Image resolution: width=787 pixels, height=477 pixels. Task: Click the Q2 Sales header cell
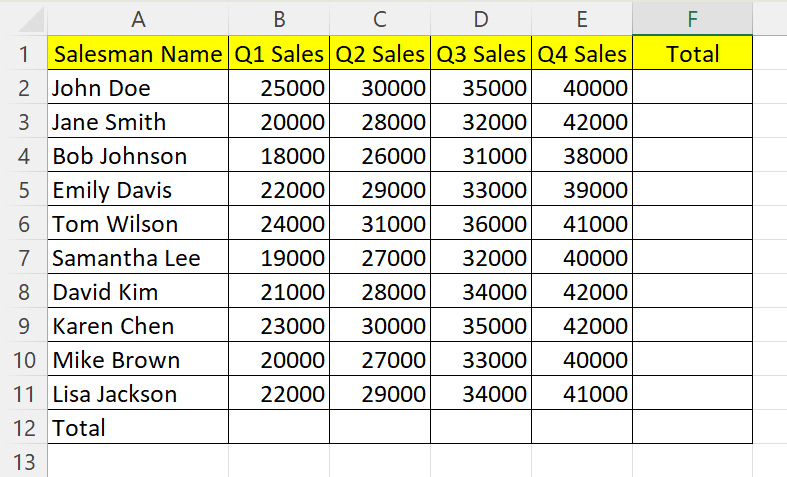click(380, 54)
